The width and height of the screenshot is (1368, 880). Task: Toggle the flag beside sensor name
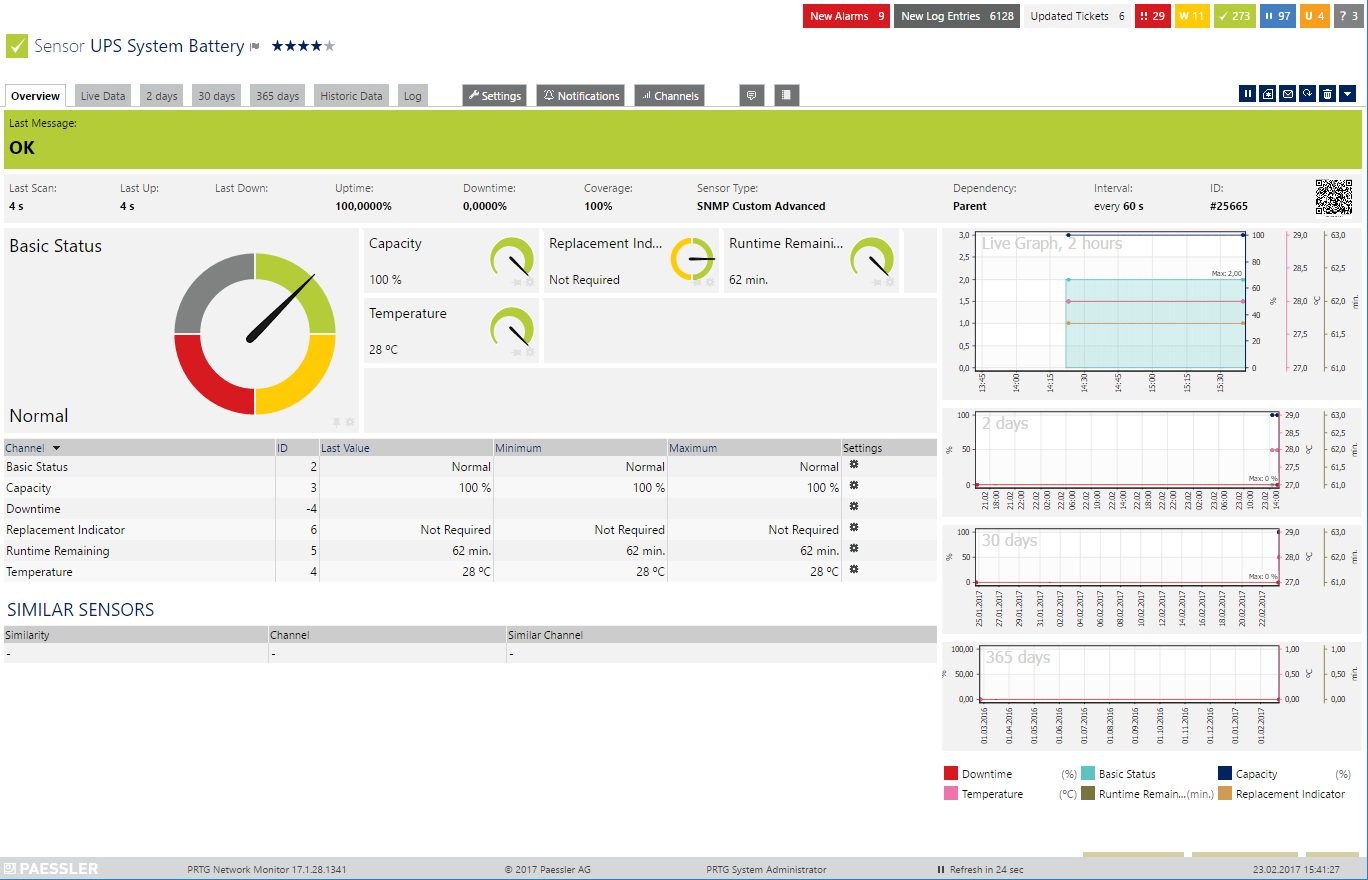(x=254, y=46)
